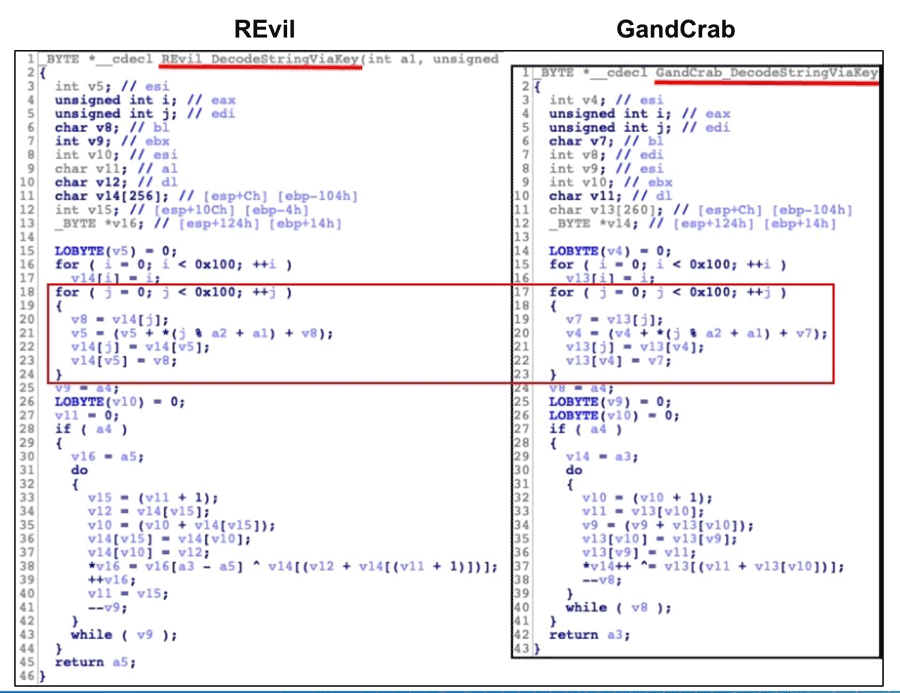Viewport: 900px width, 693px height.
Task: Click "v4 = (v4 + *(j % a2 + a1) + v7);"
Action: click(696, 334)
